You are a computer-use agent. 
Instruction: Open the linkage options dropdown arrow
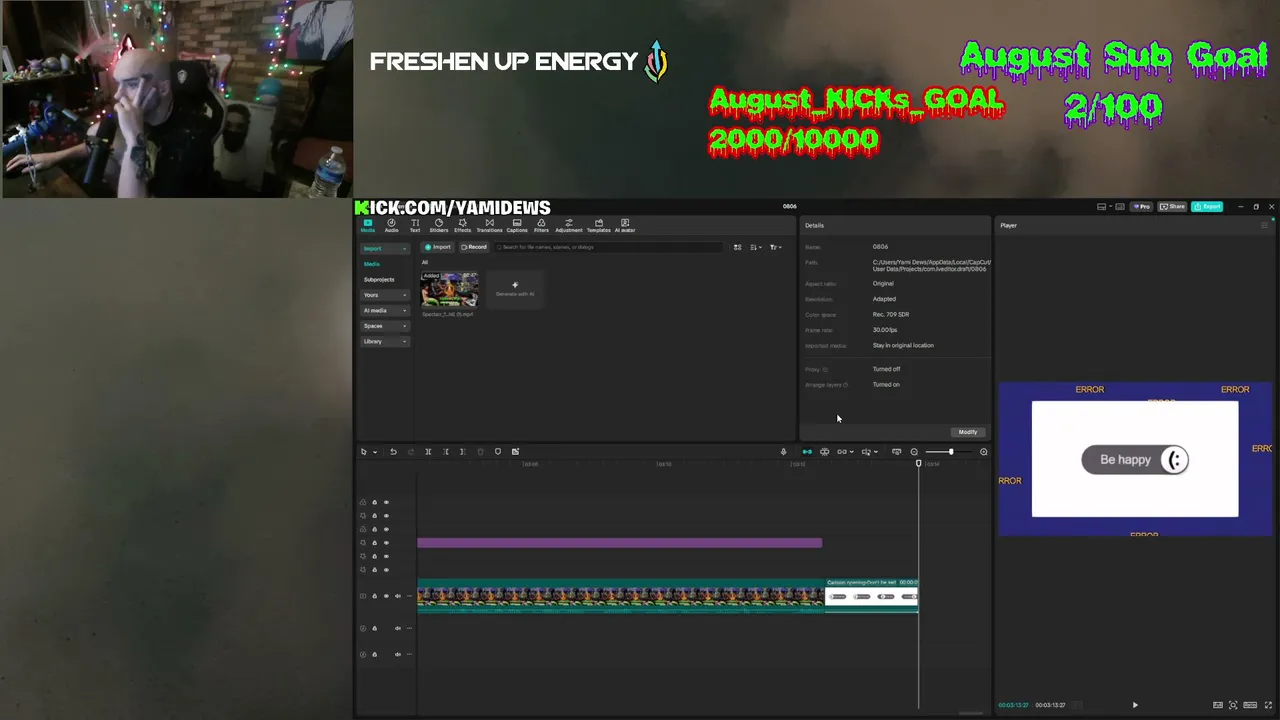[x=851, y=452]
